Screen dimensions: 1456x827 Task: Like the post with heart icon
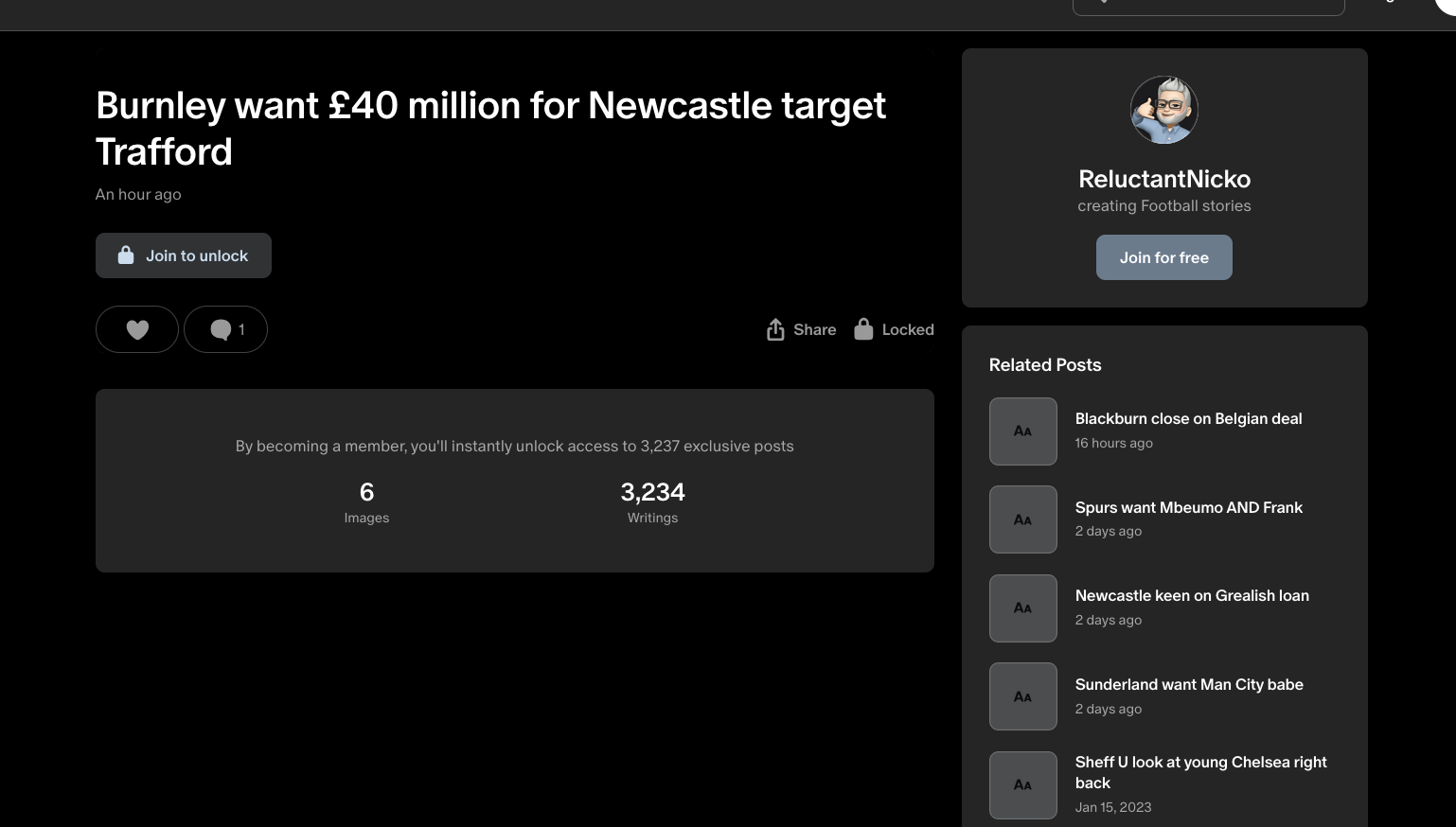click(x=137, y=329)
